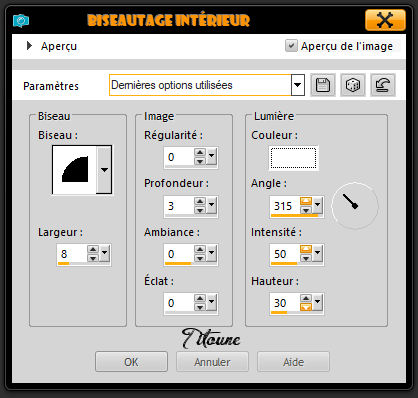Increase Angle with the up arrow
Viewport: 418px width, 398px height.
point(306,201)
